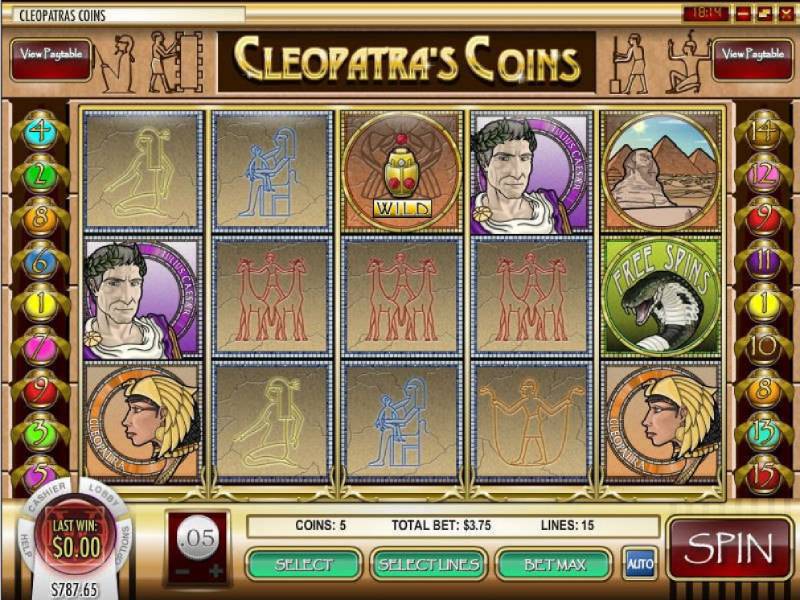Select the payline 15 red orb

click(763, 476)
